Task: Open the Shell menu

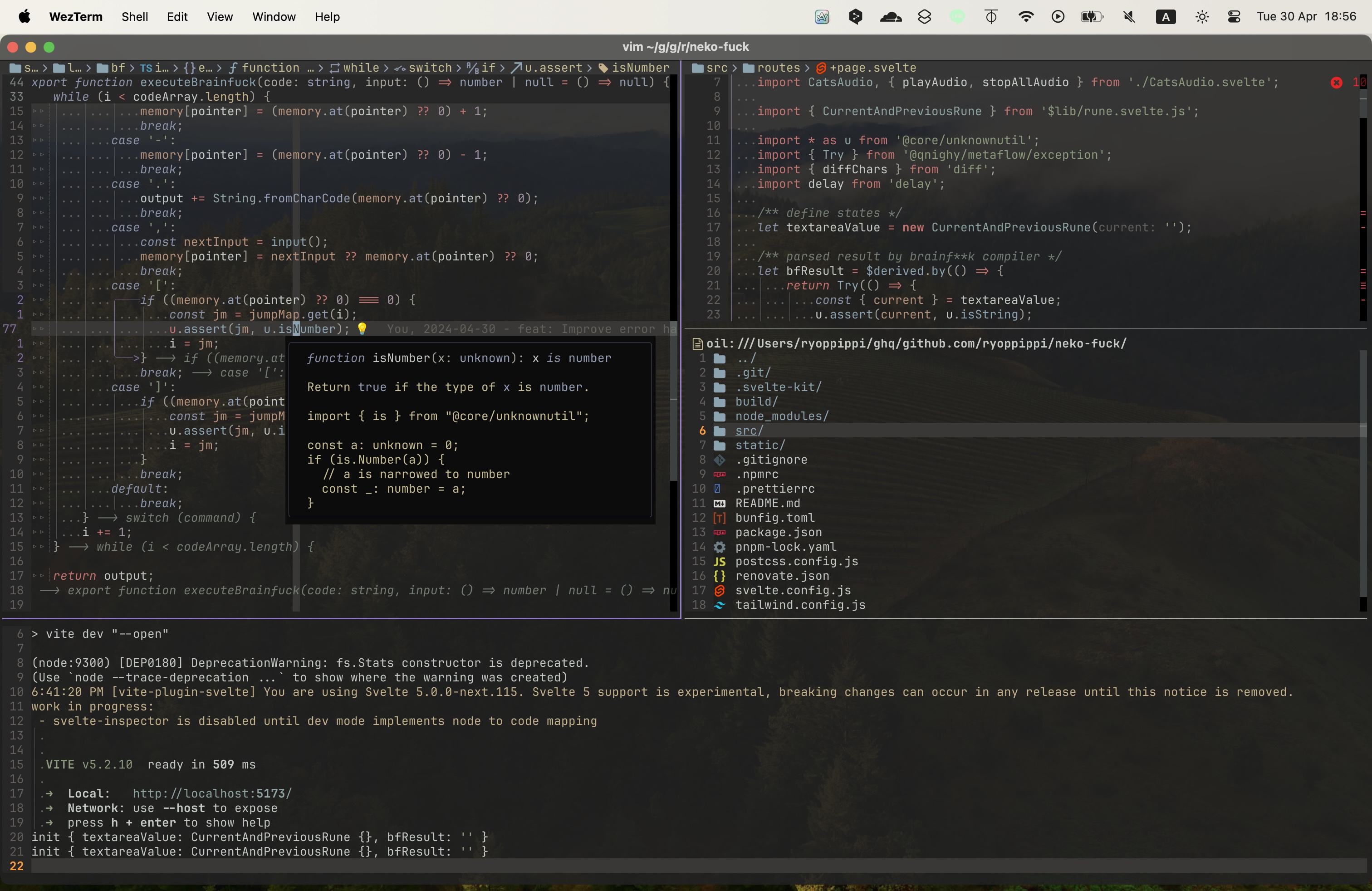Action: click(x=134, y=17)
